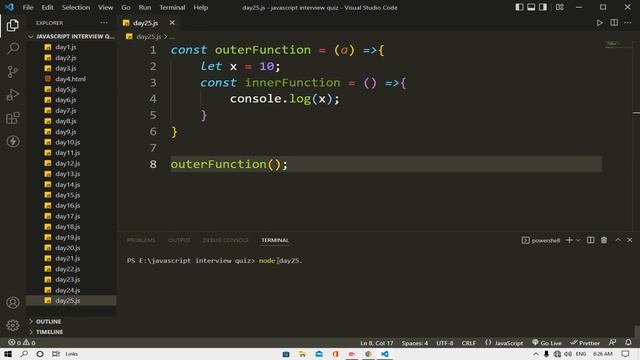Split the editor to the right
Viewport: 640px width, 360px height.
614,23
